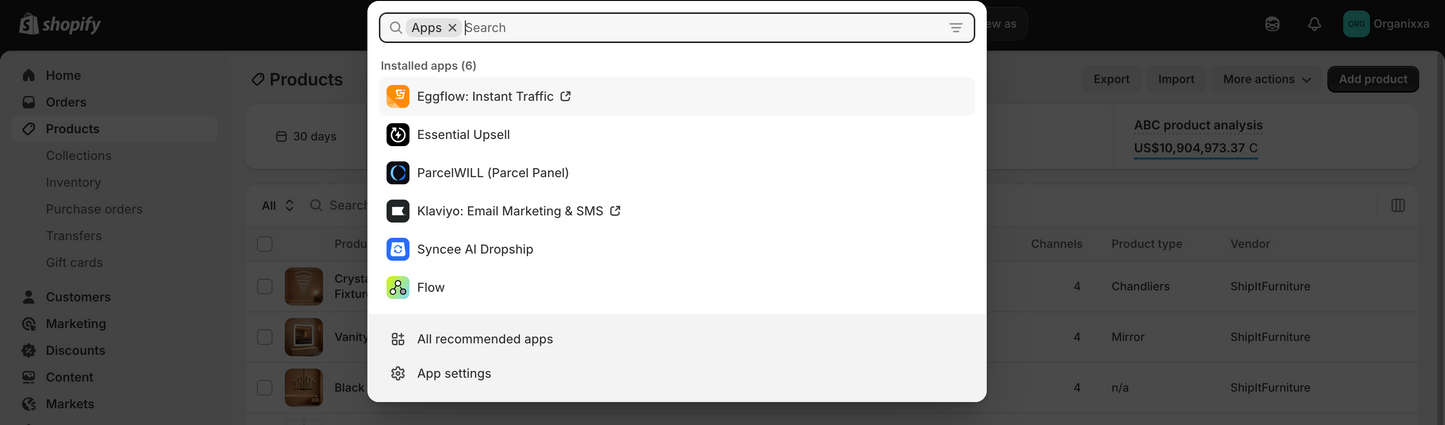The image size is (1445, 425).
Task: Open the 30 days date range
Action: (307, 136)
